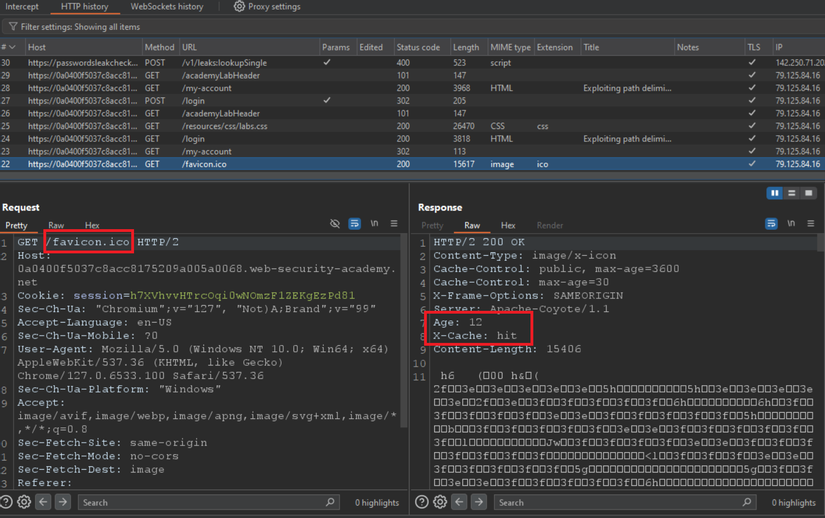This screenshot has height=518, width=825.
Task: Click the filter funnel icon
Action: (13, 26)
